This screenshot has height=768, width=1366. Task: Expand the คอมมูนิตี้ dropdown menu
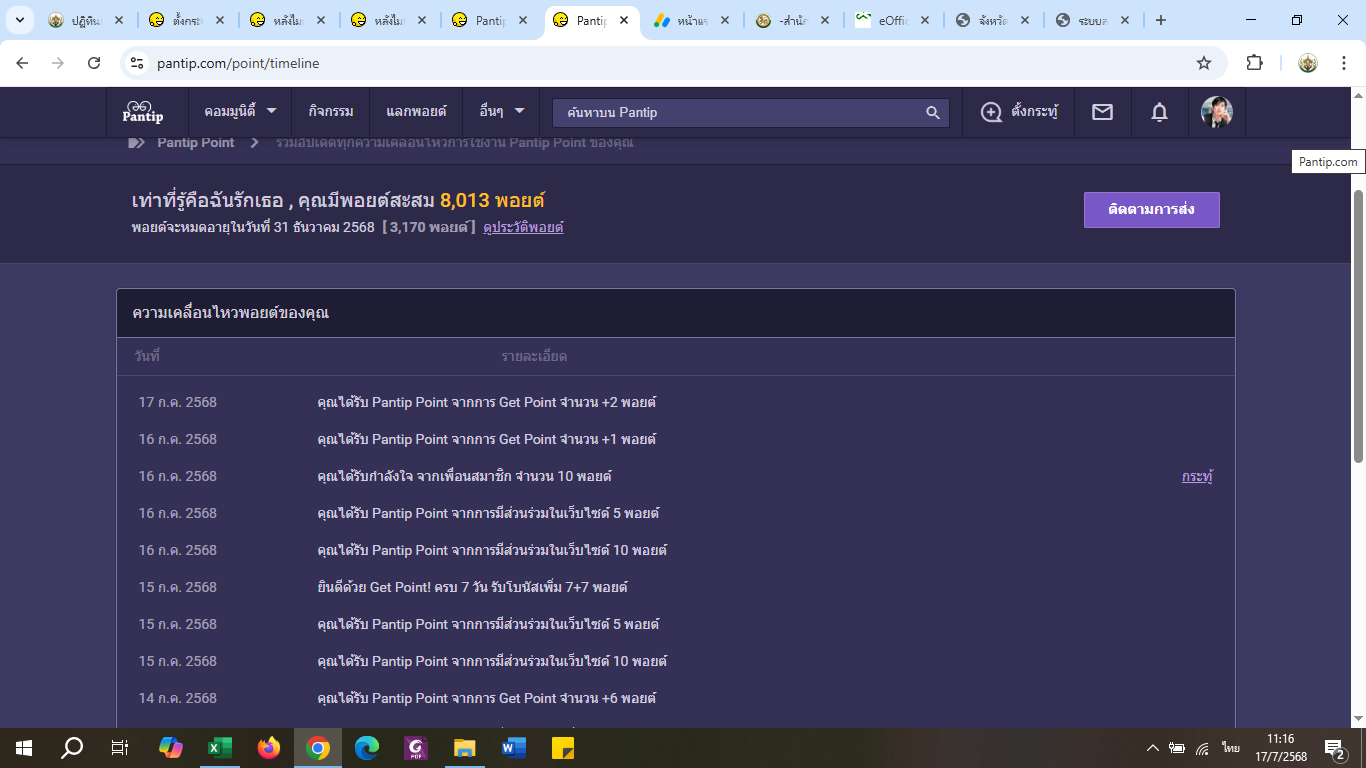[x=240, y=112]
